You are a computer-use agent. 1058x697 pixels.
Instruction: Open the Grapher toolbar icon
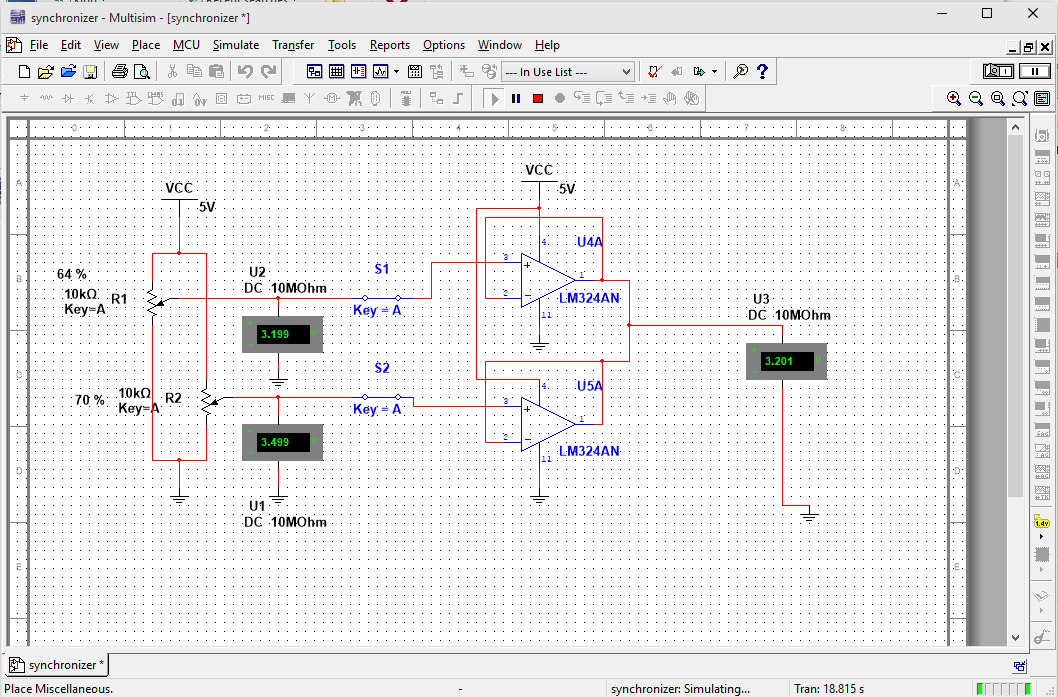(x=381, y=72)
